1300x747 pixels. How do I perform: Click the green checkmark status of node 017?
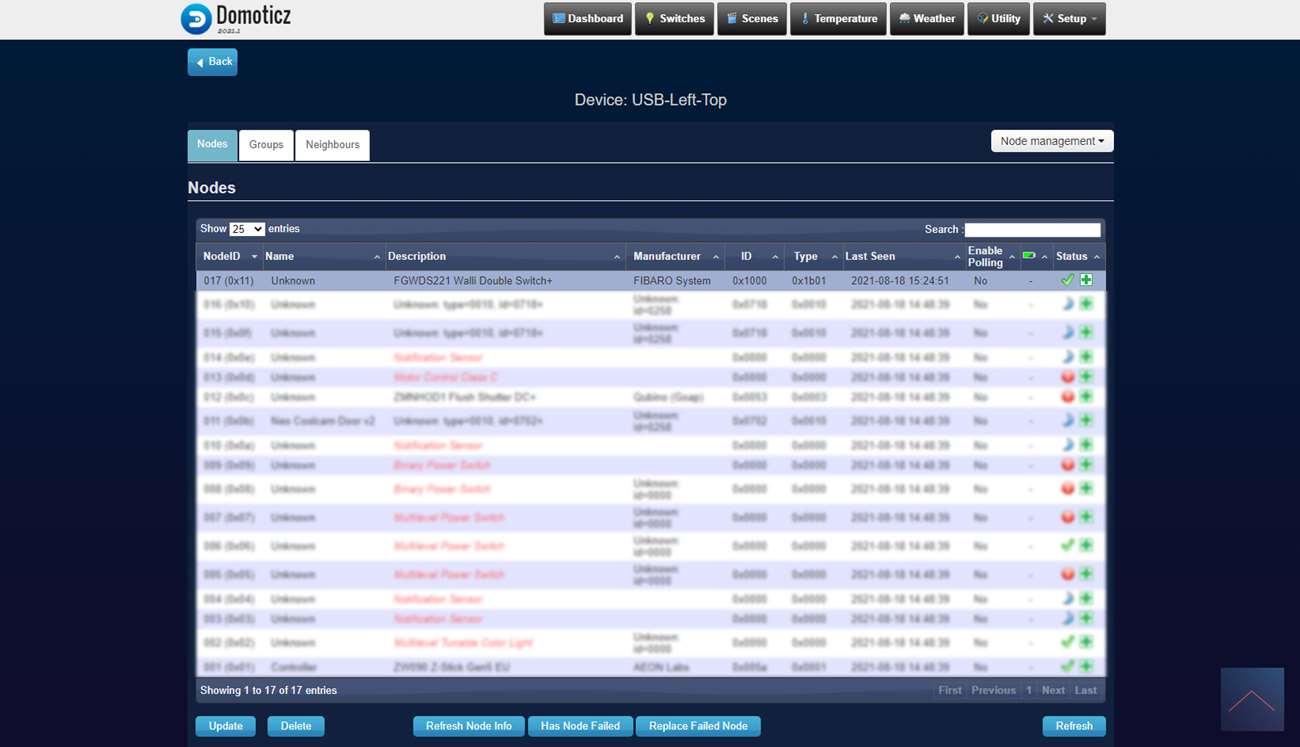[1067, 281]
